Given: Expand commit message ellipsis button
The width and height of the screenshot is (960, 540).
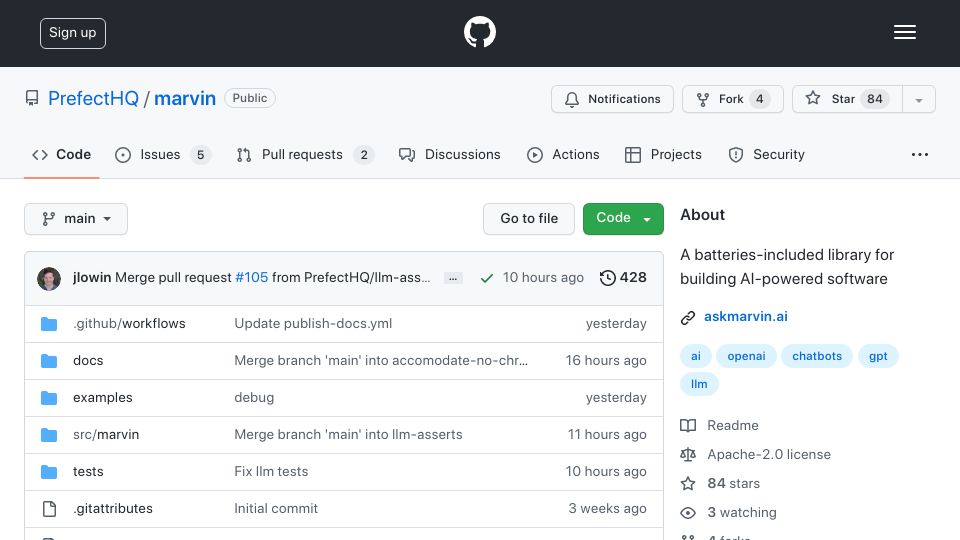Looking at the screenshot, I should (453, 279).
